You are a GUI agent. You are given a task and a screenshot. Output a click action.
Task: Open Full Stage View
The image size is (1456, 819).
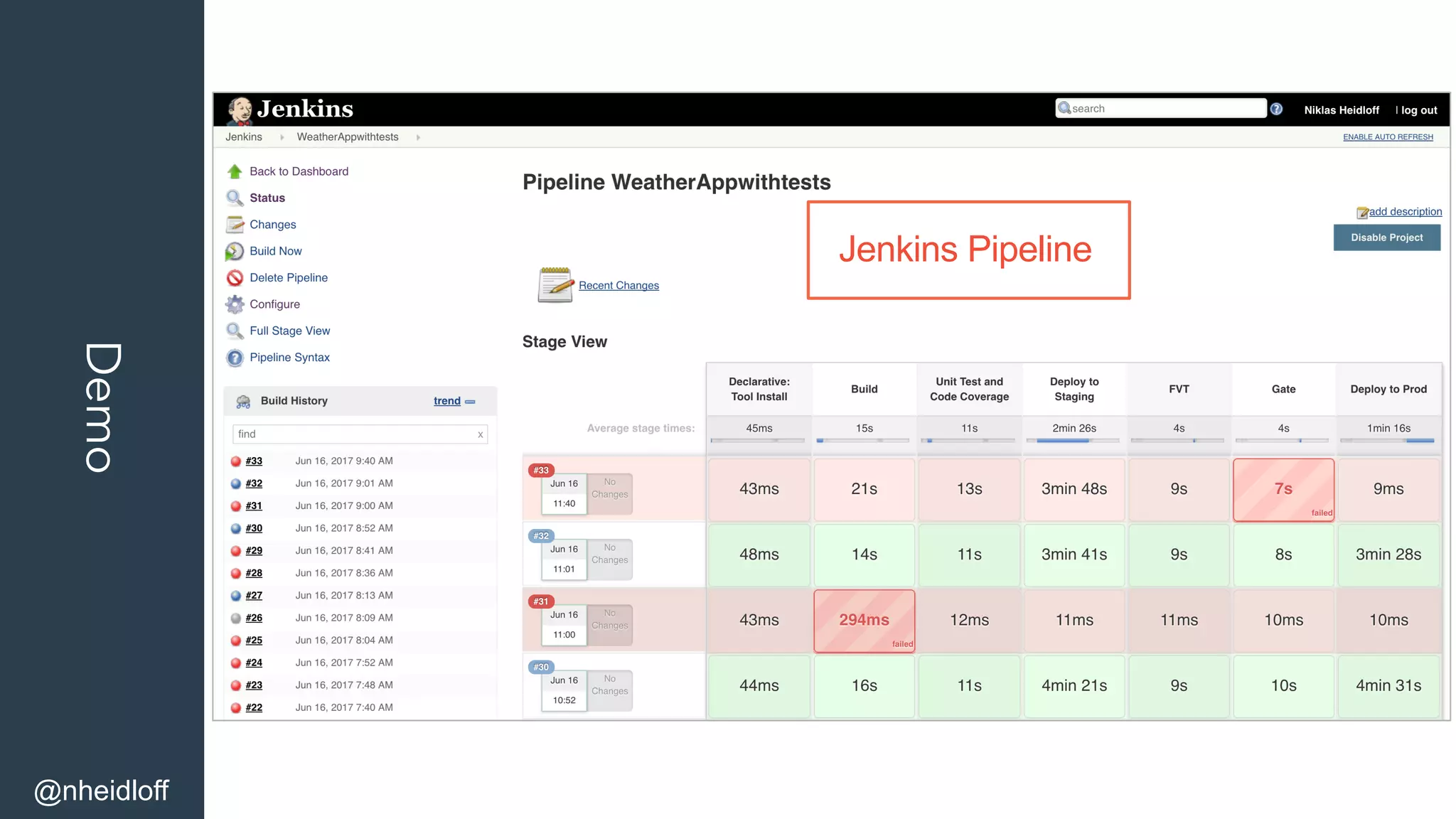click(290, 331)
